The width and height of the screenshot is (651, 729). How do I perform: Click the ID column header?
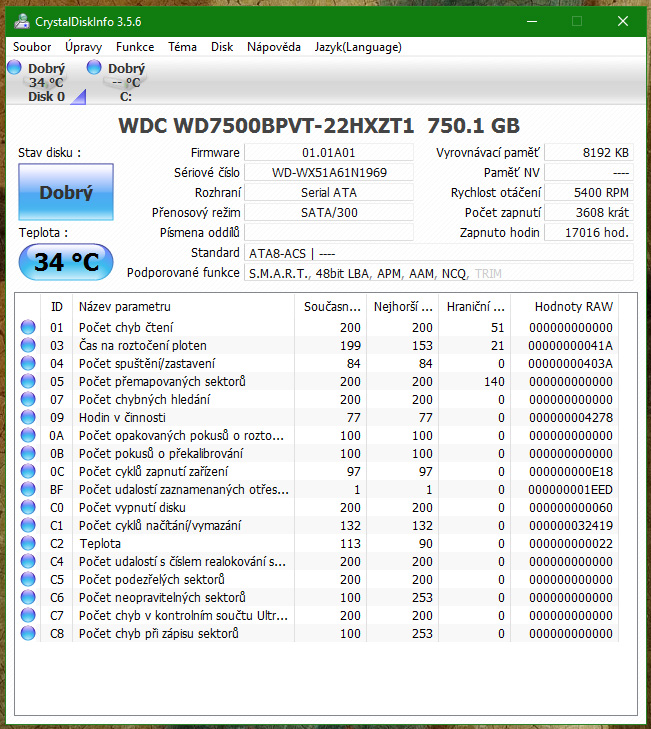56,307
